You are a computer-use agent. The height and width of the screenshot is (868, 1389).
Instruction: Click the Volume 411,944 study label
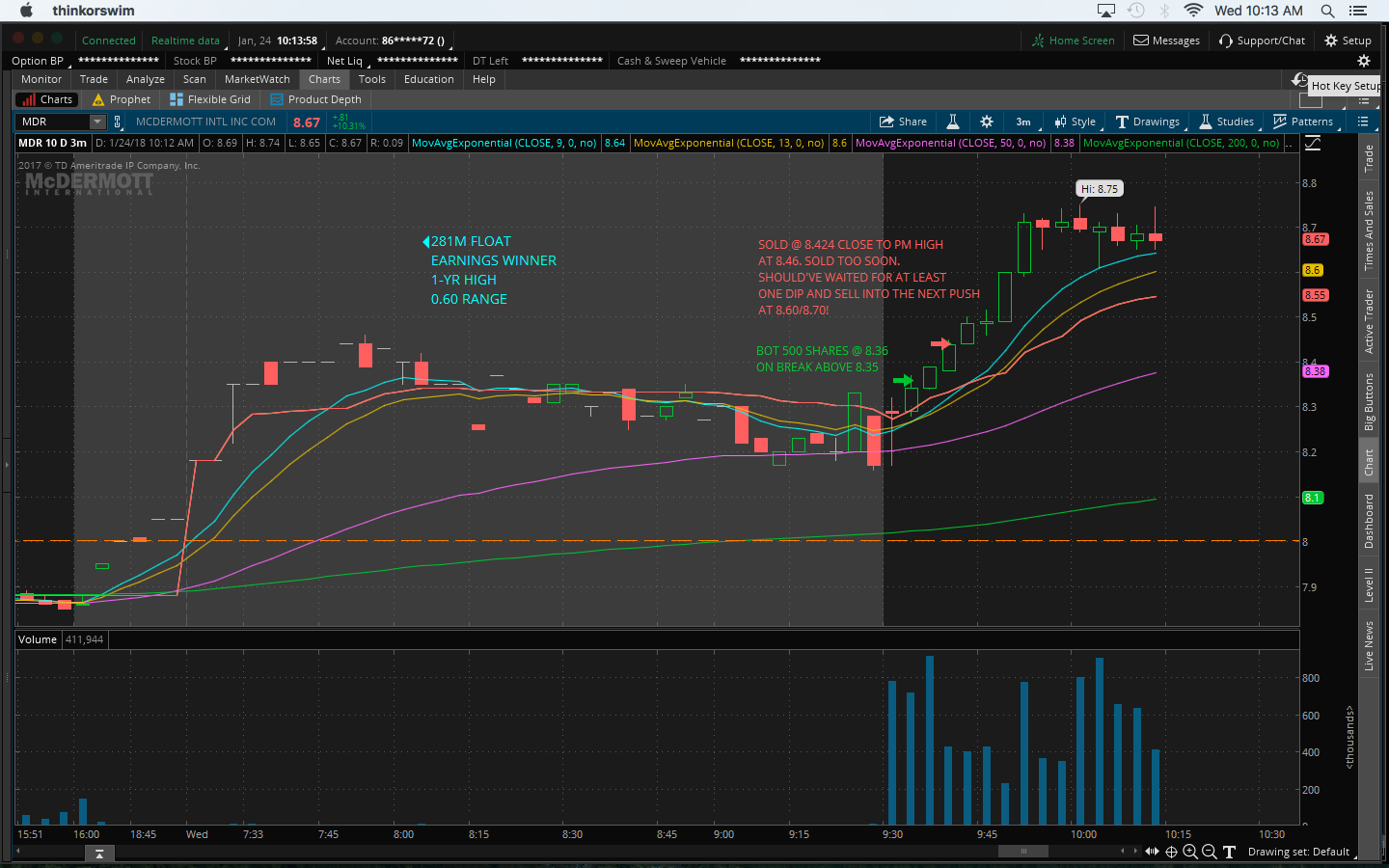61,639
